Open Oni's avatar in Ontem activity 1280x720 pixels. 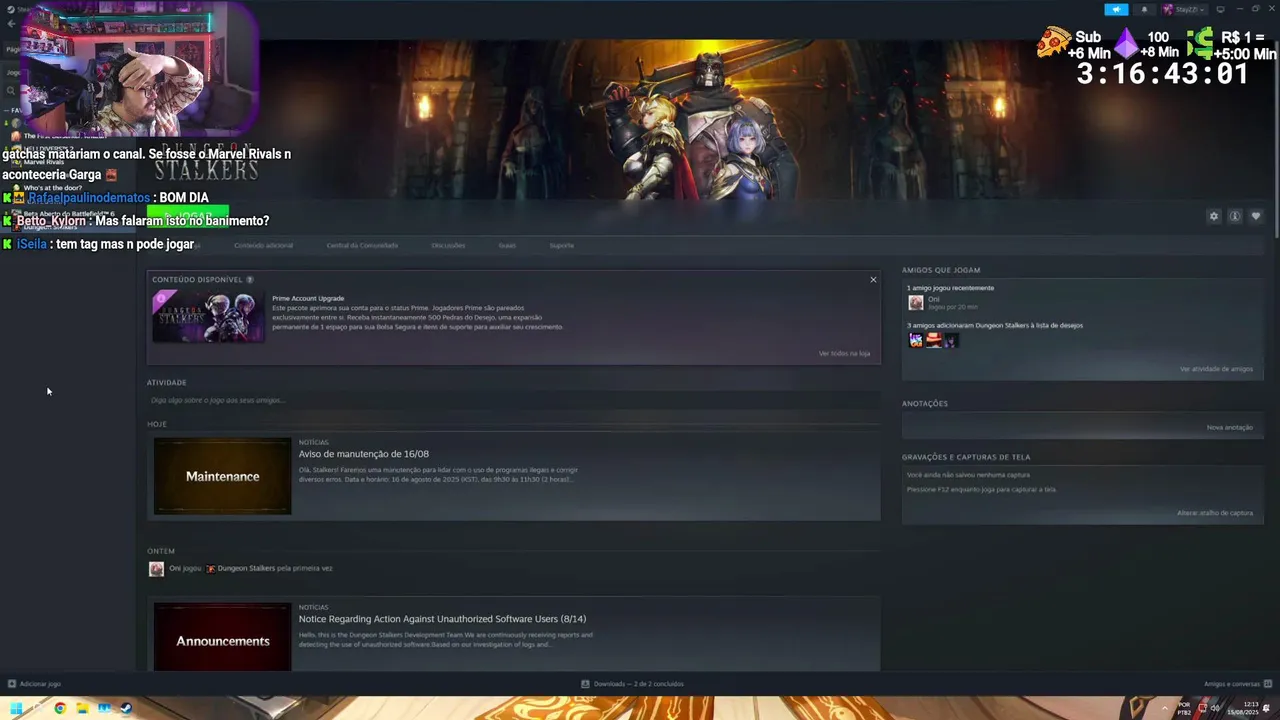[156, 569]
